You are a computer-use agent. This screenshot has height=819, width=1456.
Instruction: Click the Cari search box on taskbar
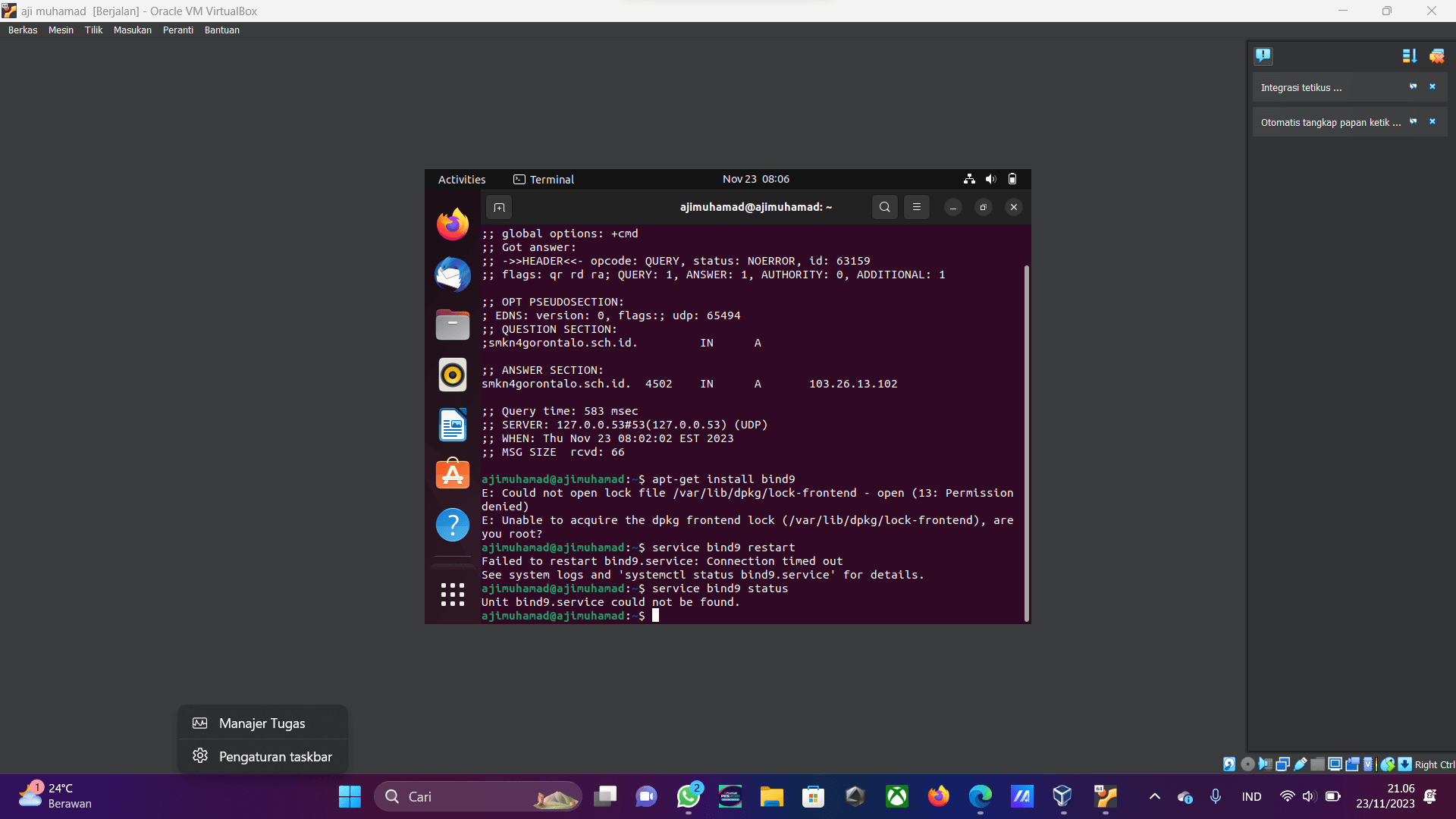tap(478, 797)
